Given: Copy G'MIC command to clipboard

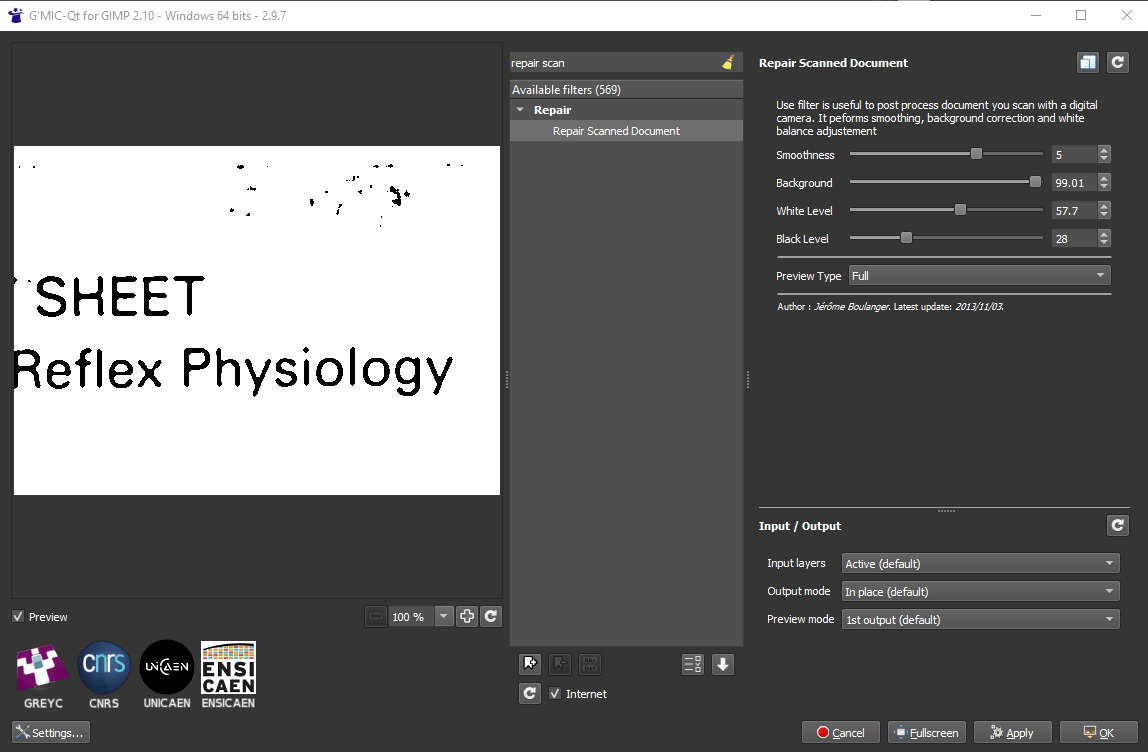Looking at the screenshot, I should click(x=1087, y=62).
